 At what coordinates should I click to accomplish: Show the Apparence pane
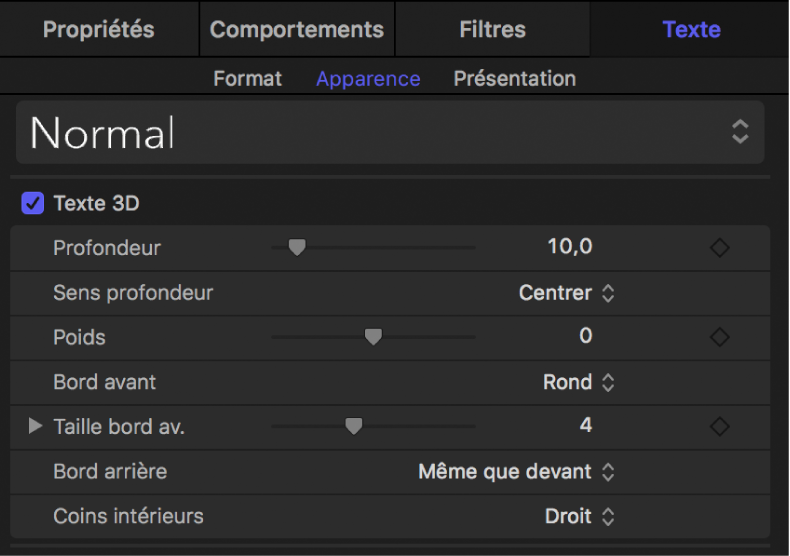click(368, 79)
